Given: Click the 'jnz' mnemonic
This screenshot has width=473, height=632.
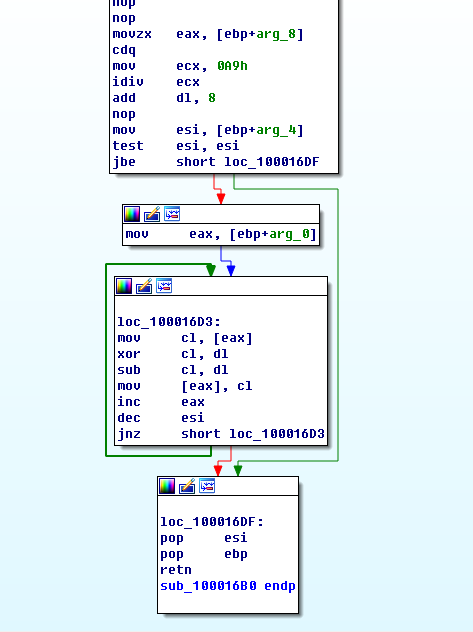Looking at the screenshot, I should (129, 434).
